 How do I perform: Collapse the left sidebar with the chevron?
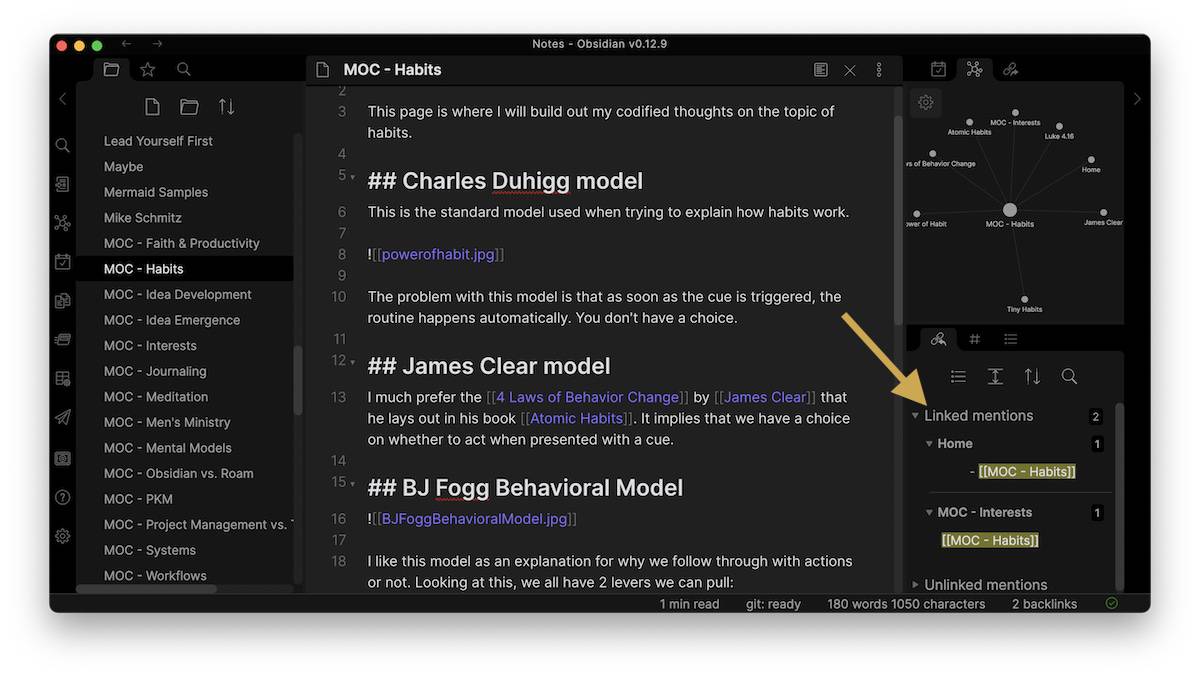point(62,98)
